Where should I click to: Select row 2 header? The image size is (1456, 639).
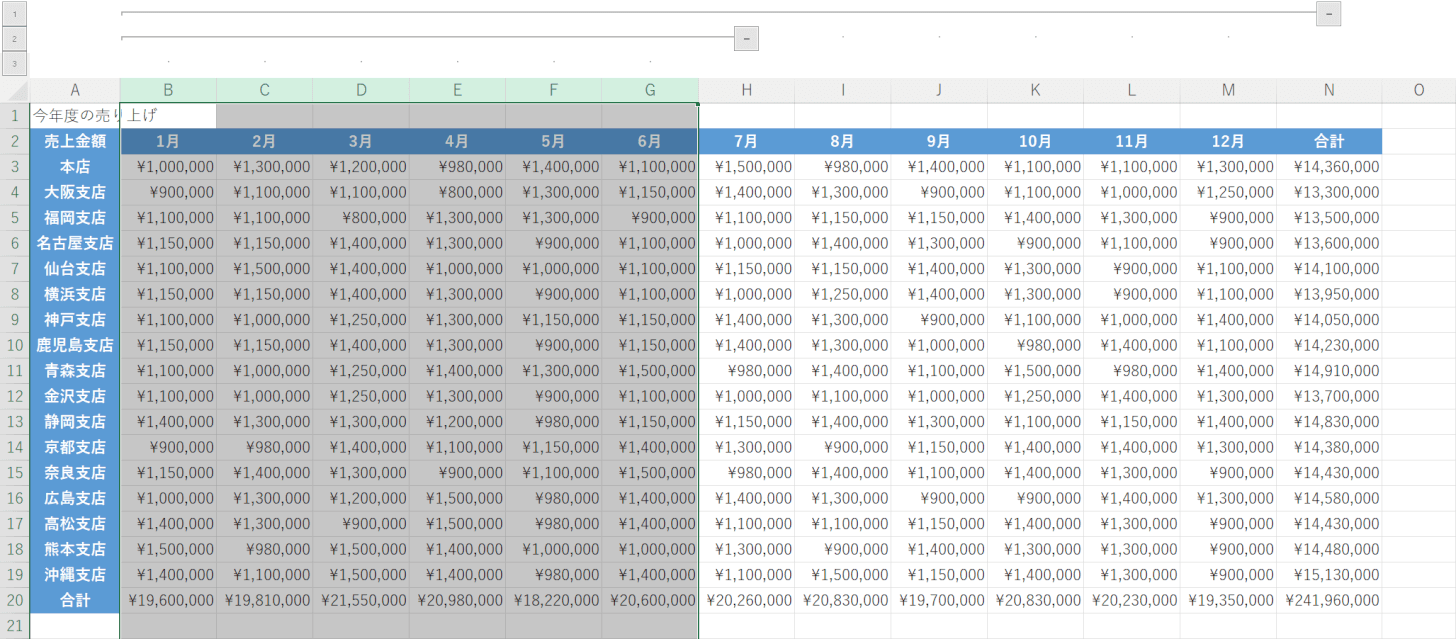(14, 141)
